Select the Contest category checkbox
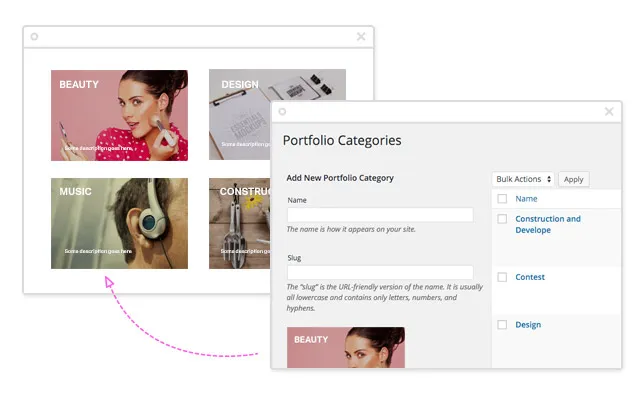 coord(502,277)
